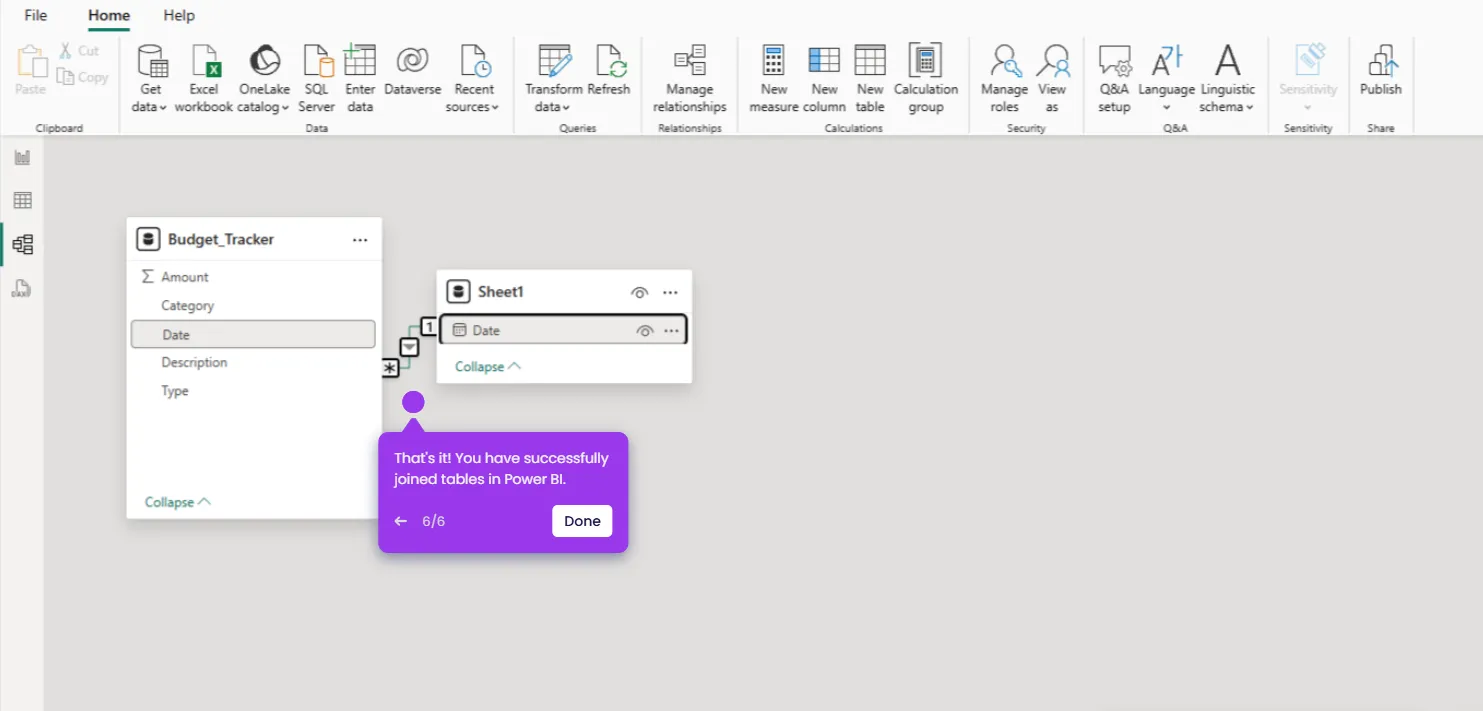This screenshot has width=1483, height=711.
Task: Collapse the Budget_Tracker table card
Action: point(178,502)
